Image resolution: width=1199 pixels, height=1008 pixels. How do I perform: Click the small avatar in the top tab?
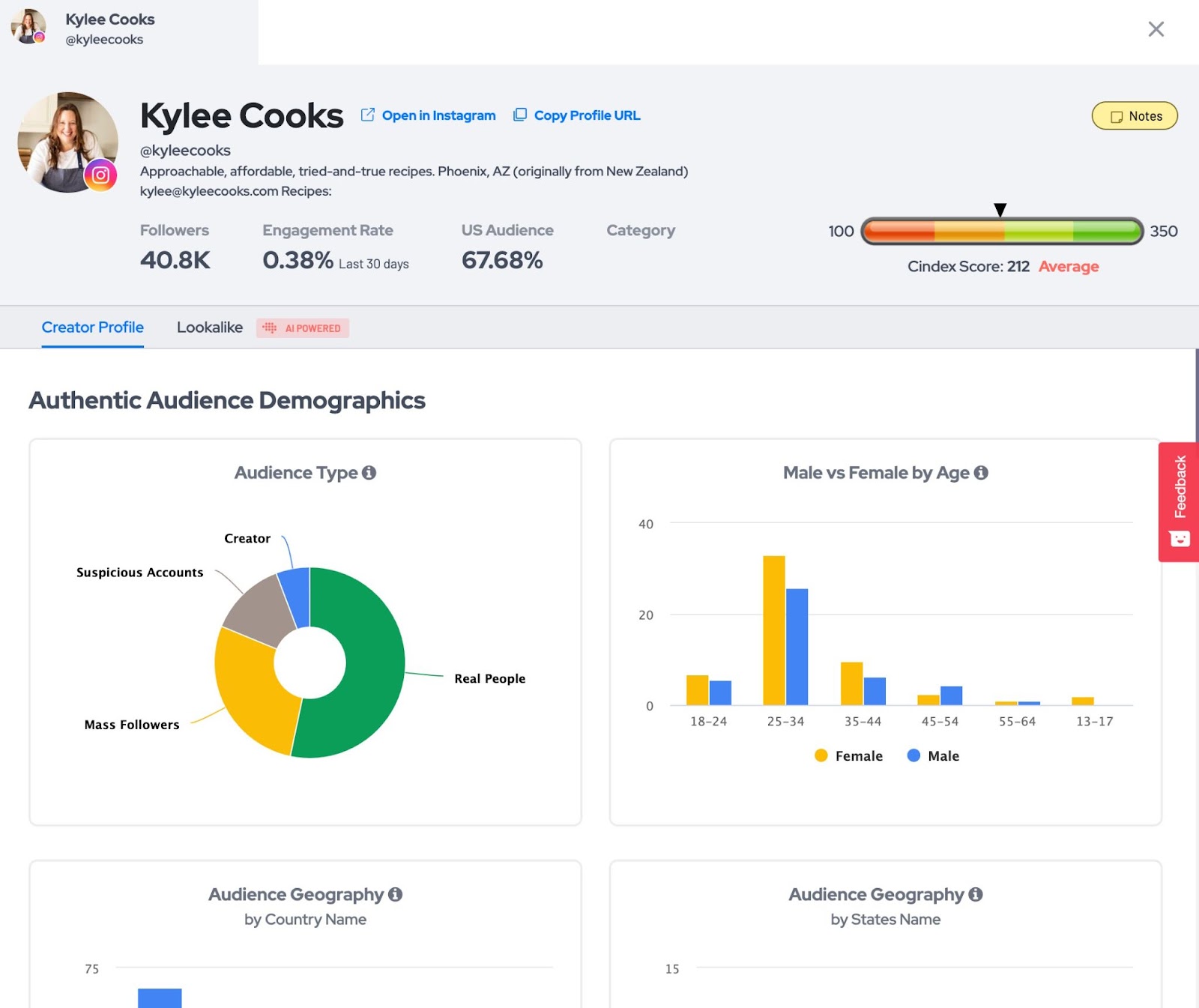28,27
